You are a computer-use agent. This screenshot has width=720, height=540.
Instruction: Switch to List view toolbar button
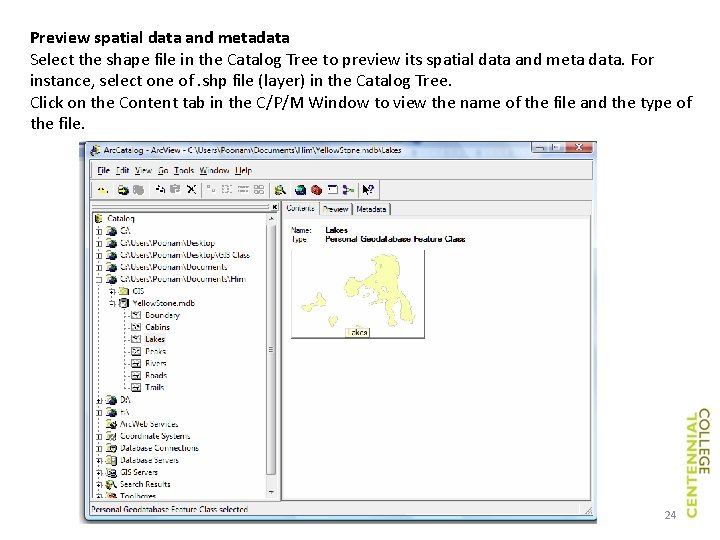point(227,189)
